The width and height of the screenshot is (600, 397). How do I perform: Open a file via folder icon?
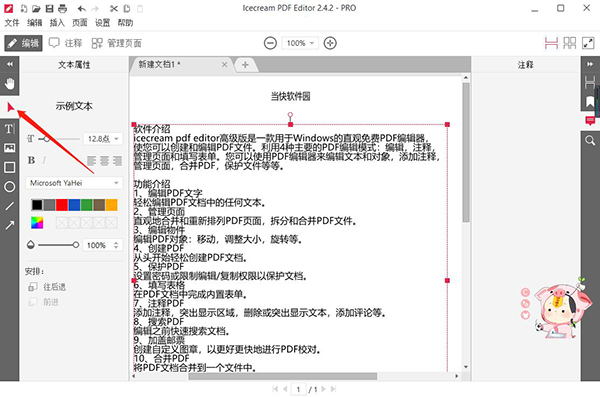[36, 8]
